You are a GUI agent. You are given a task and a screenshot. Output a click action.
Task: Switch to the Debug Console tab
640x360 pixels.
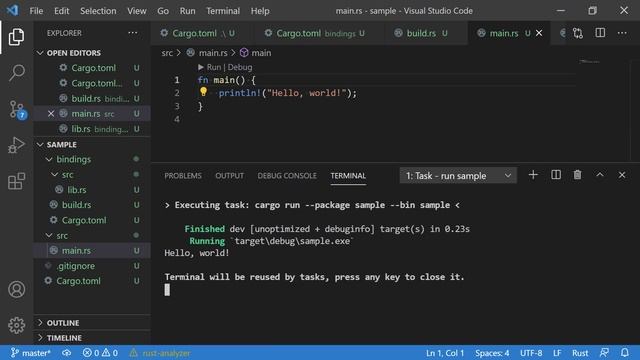[287, 176]
